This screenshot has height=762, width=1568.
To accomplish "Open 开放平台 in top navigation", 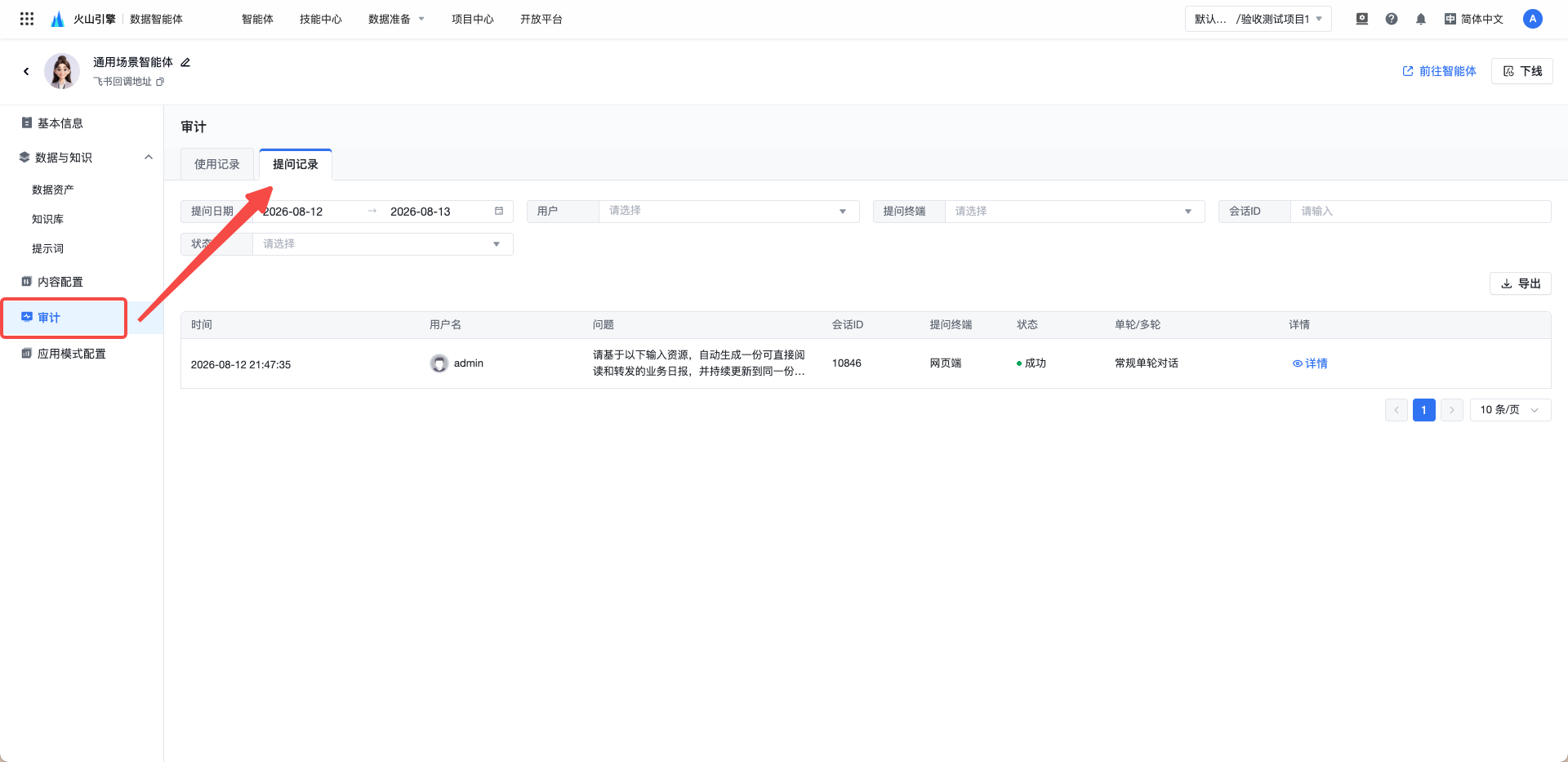I will click(541, 19).
